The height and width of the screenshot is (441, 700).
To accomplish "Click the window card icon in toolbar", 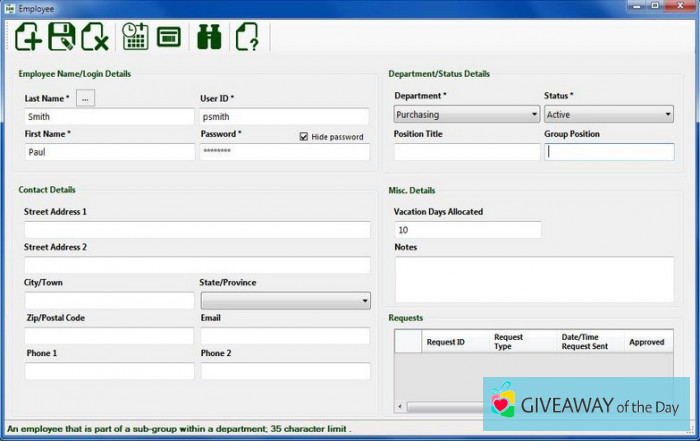I will [168, 37].
